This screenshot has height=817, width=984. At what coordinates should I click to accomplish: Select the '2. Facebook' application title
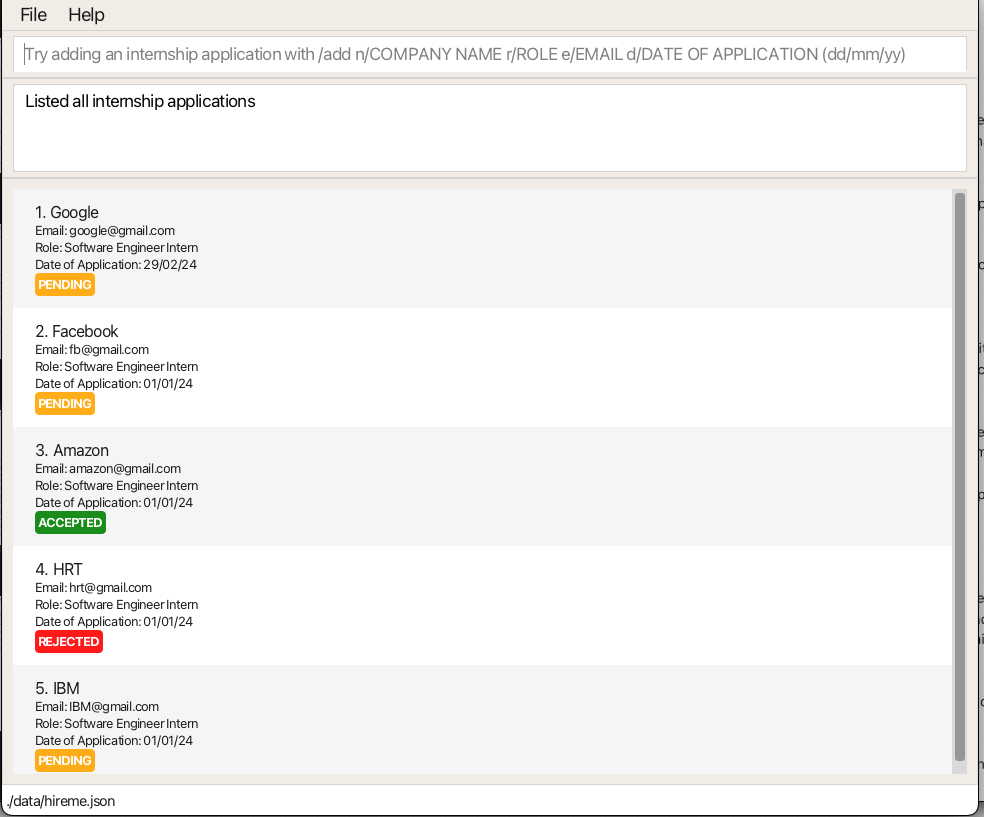[x=77, y=331]
